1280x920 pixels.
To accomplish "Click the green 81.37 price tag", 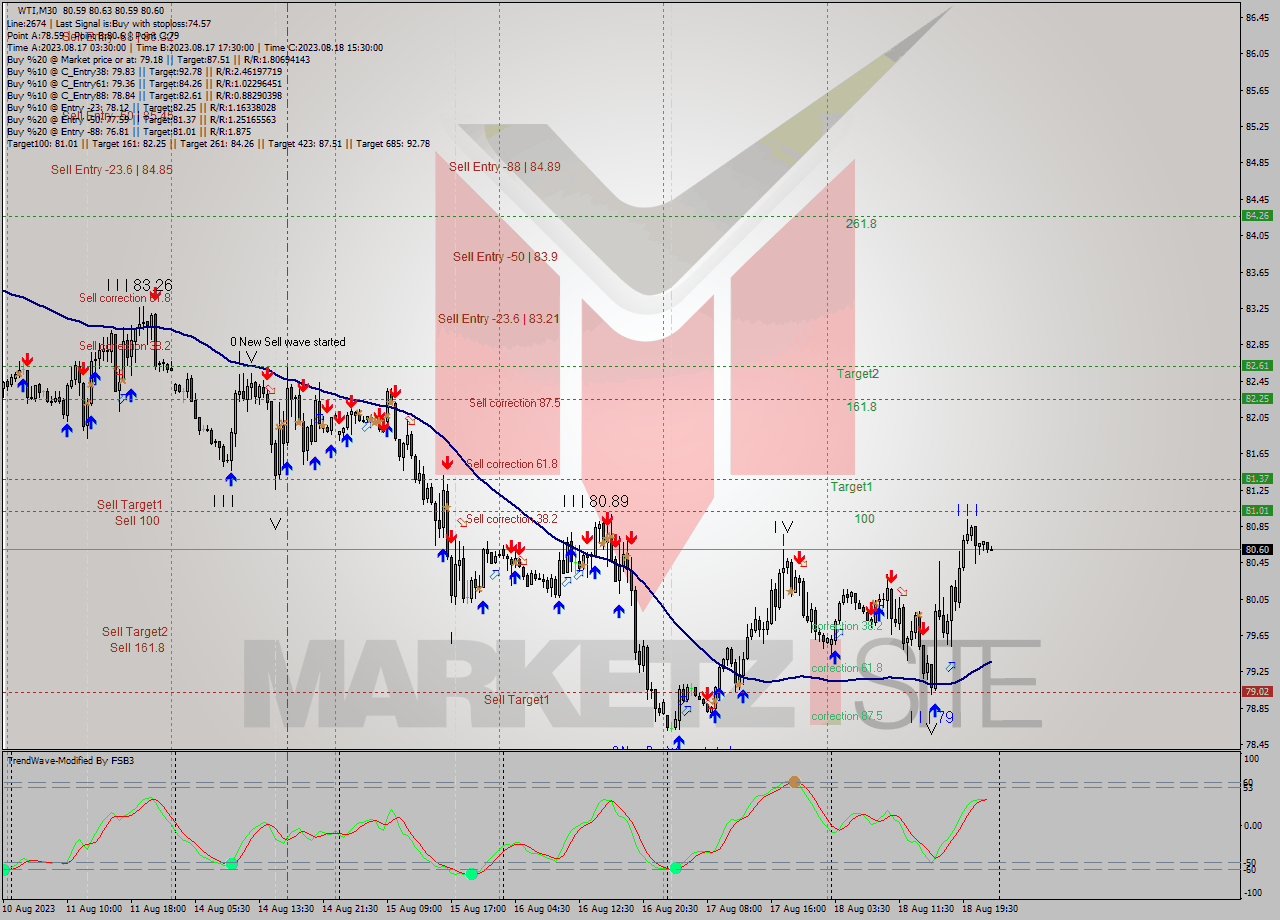I will pos(1257,478).
